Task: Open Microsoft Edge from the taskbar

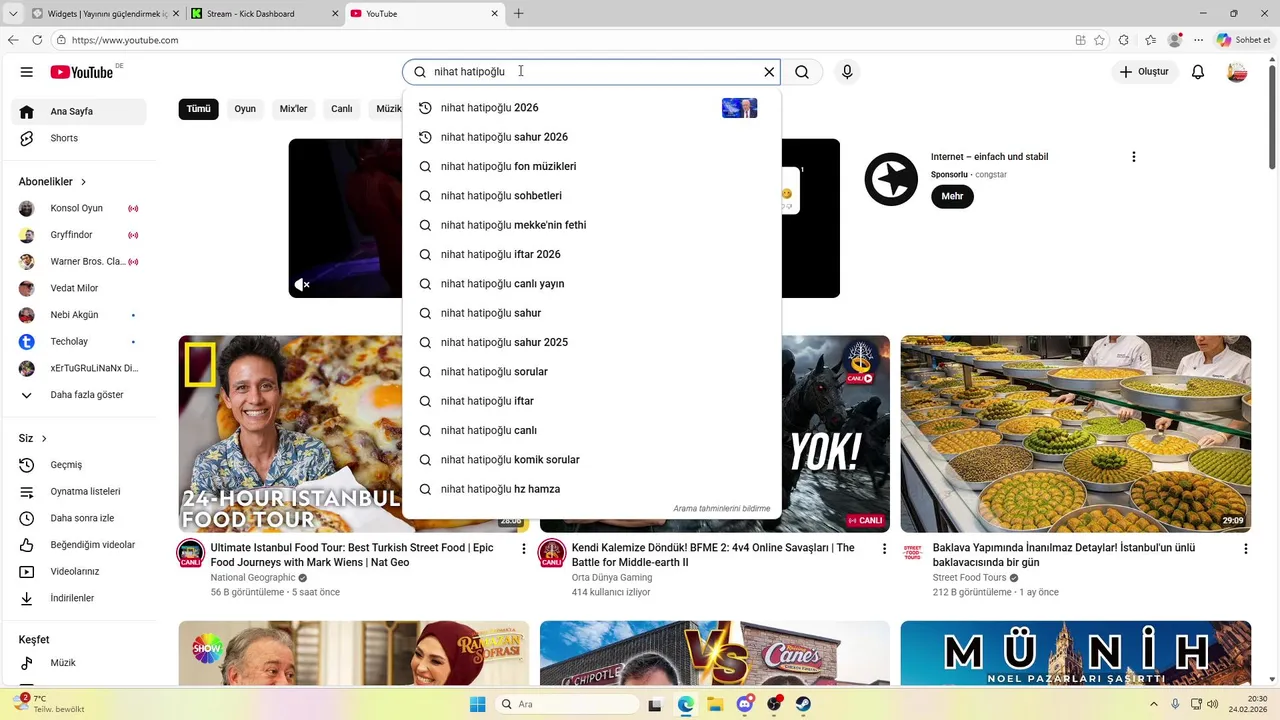Action: pos(685,704)
